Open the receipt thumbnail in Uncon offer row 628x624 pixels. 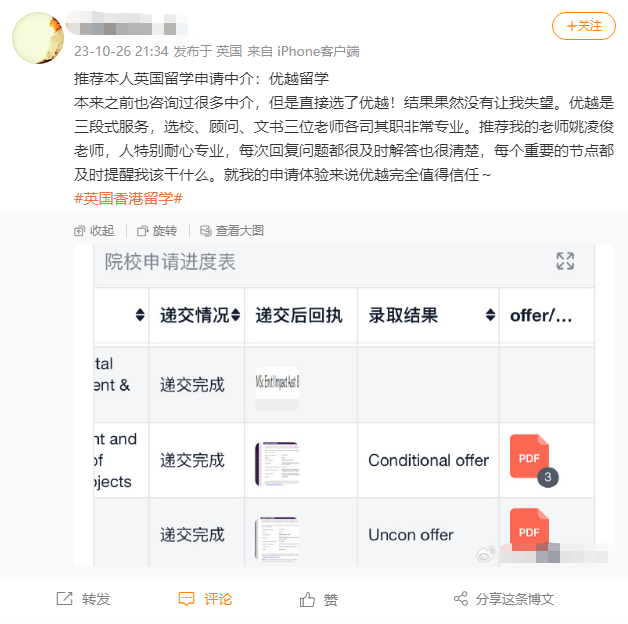[x=277, y=539]
